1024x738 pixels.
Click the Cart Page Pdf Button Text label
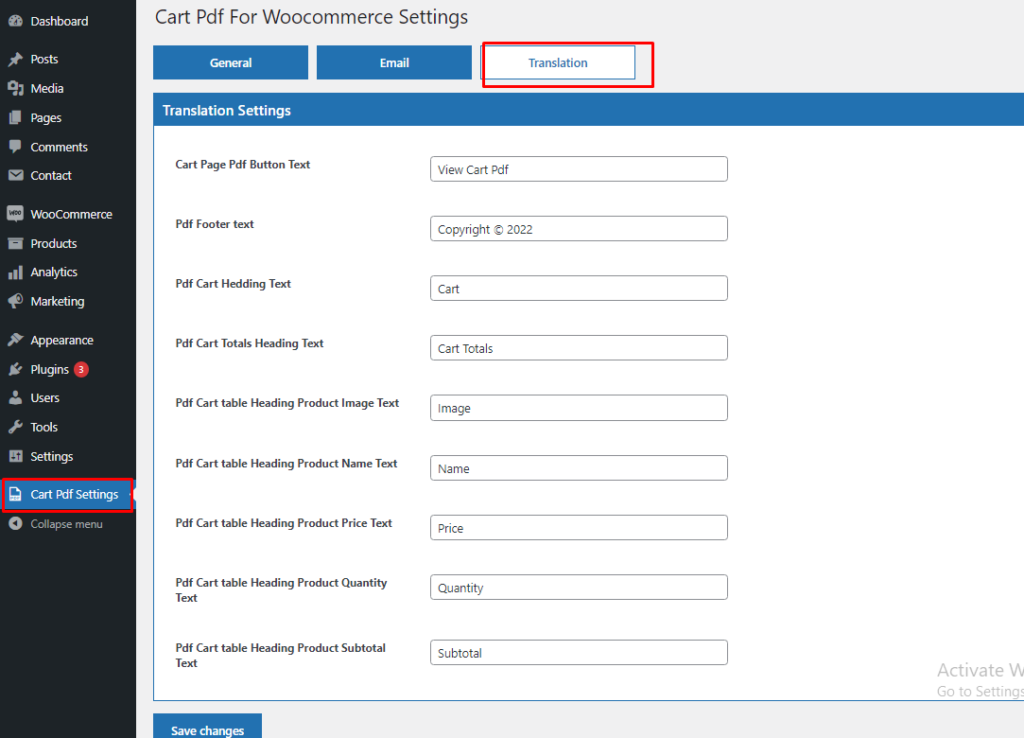242,165
